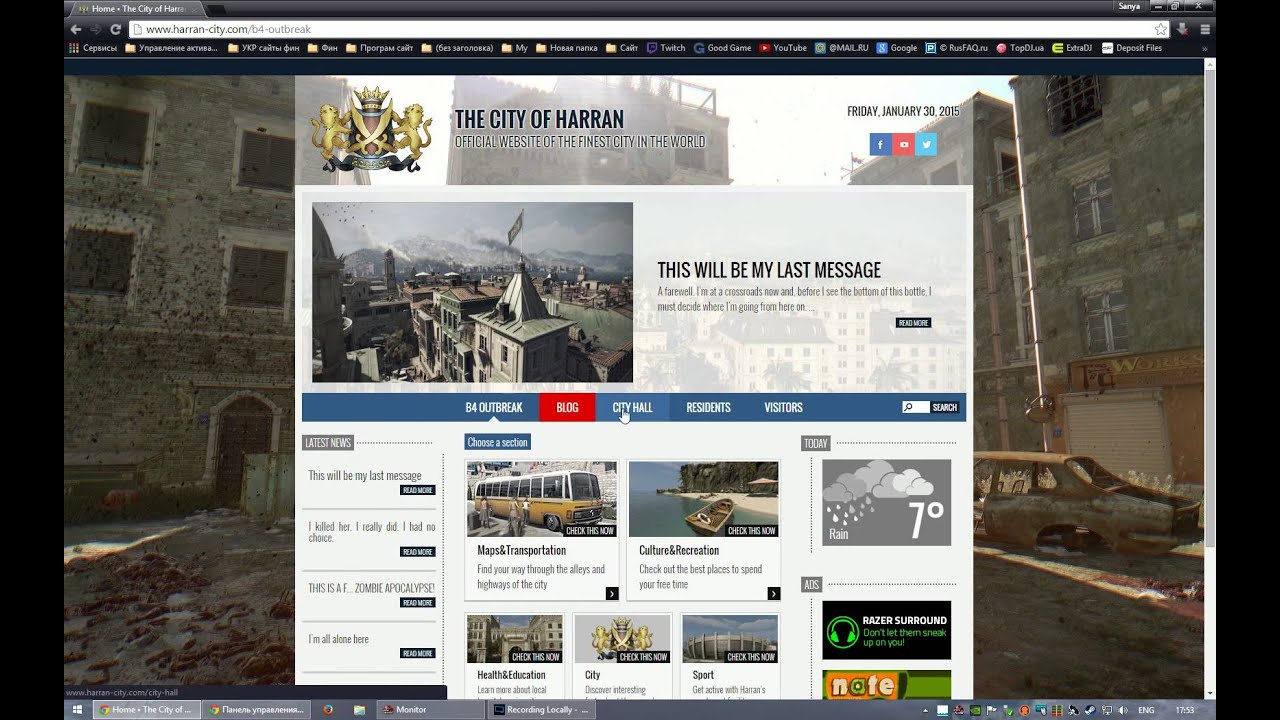
Task: Open File Explorer from the taskbar
Action: [359, 710]
